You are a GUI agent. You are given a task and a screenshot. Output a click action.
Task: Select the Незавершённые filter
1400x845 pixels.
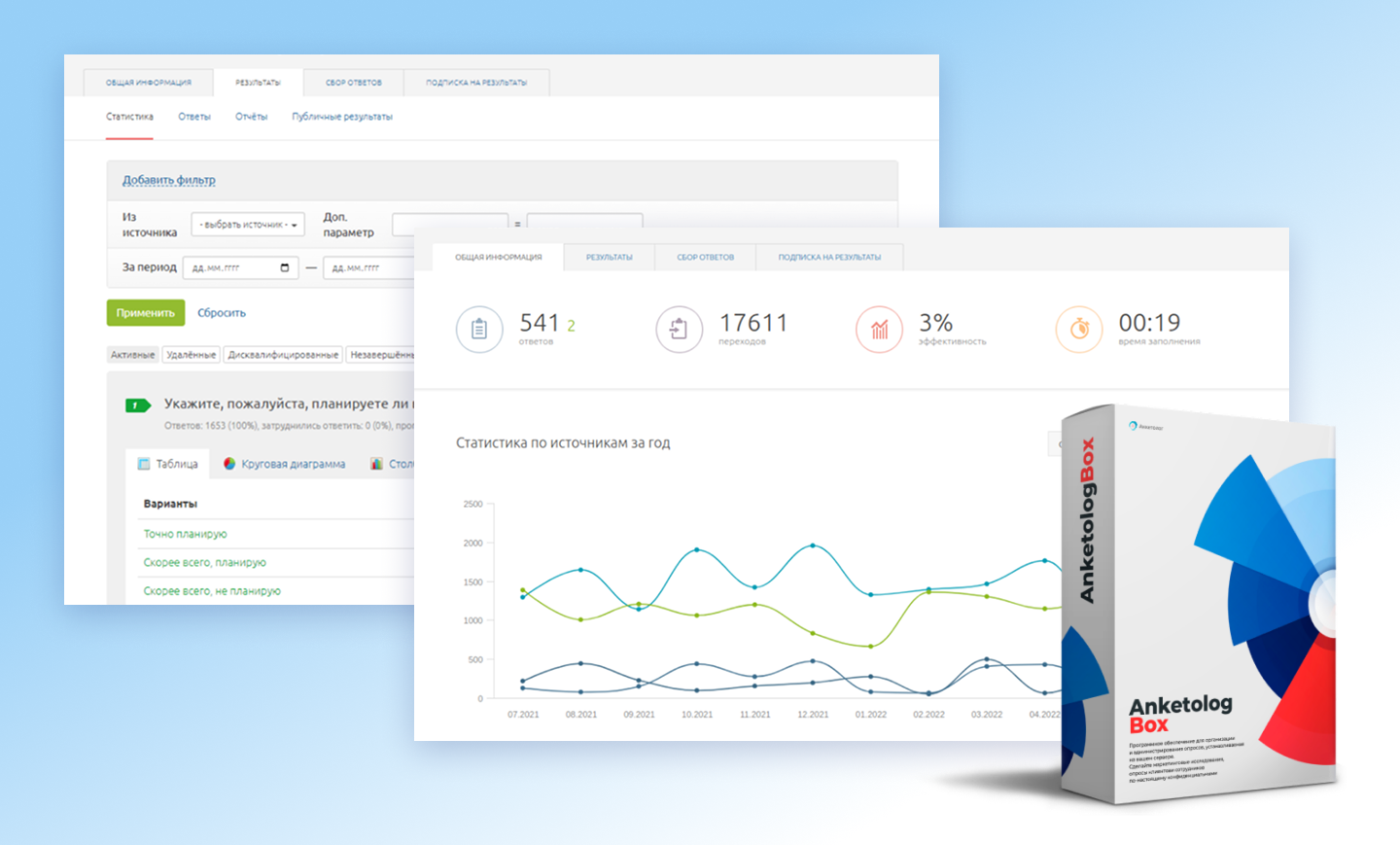[x=381, y=355]
